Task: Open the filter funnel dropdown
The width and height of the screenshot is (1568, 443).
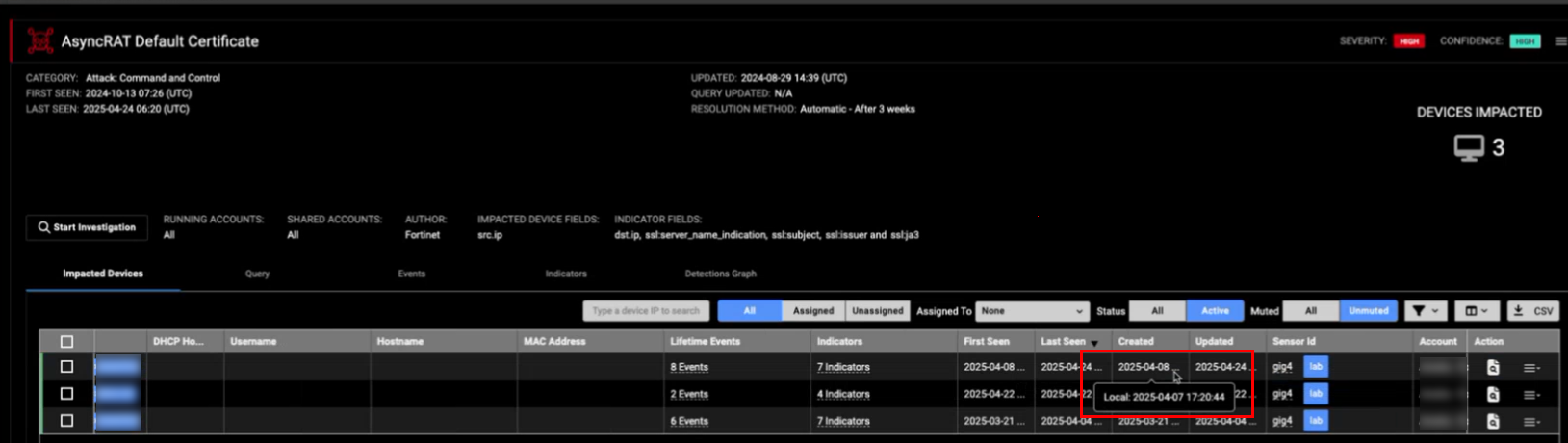Action: pos(1425,311)
